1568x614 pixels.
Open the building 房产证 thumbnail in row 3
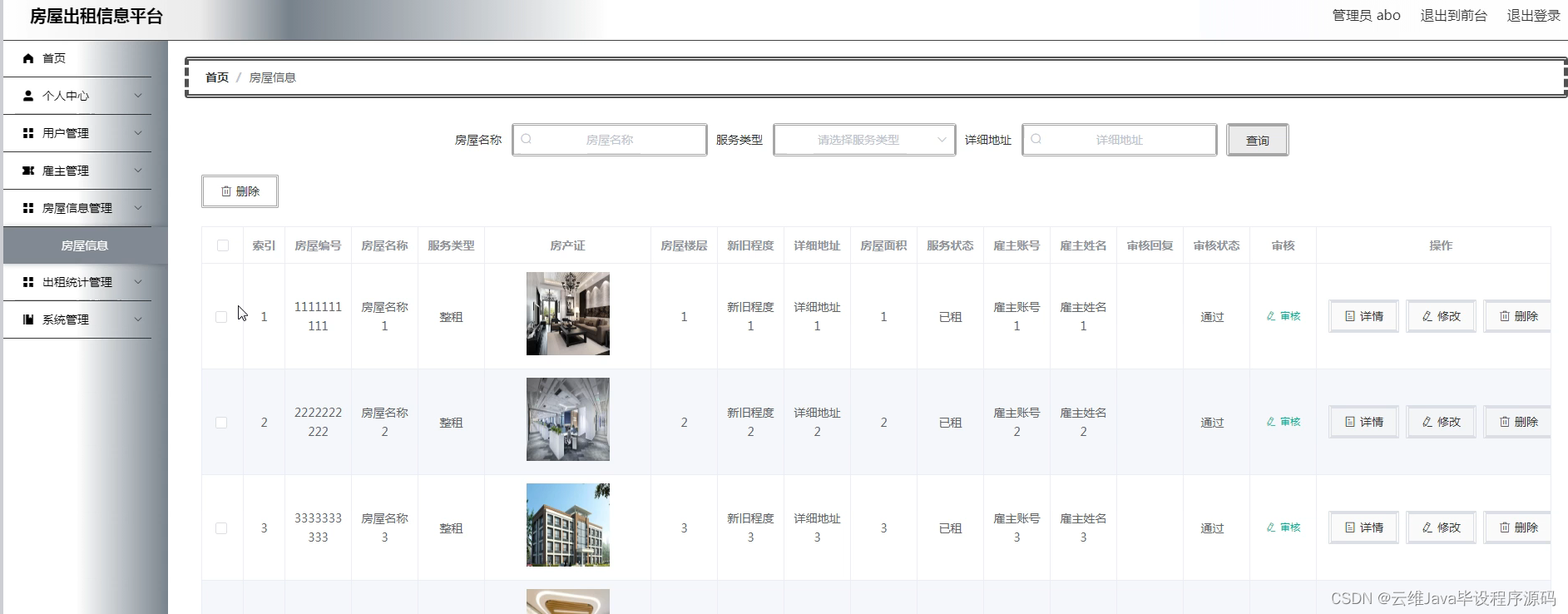[568, 525]
